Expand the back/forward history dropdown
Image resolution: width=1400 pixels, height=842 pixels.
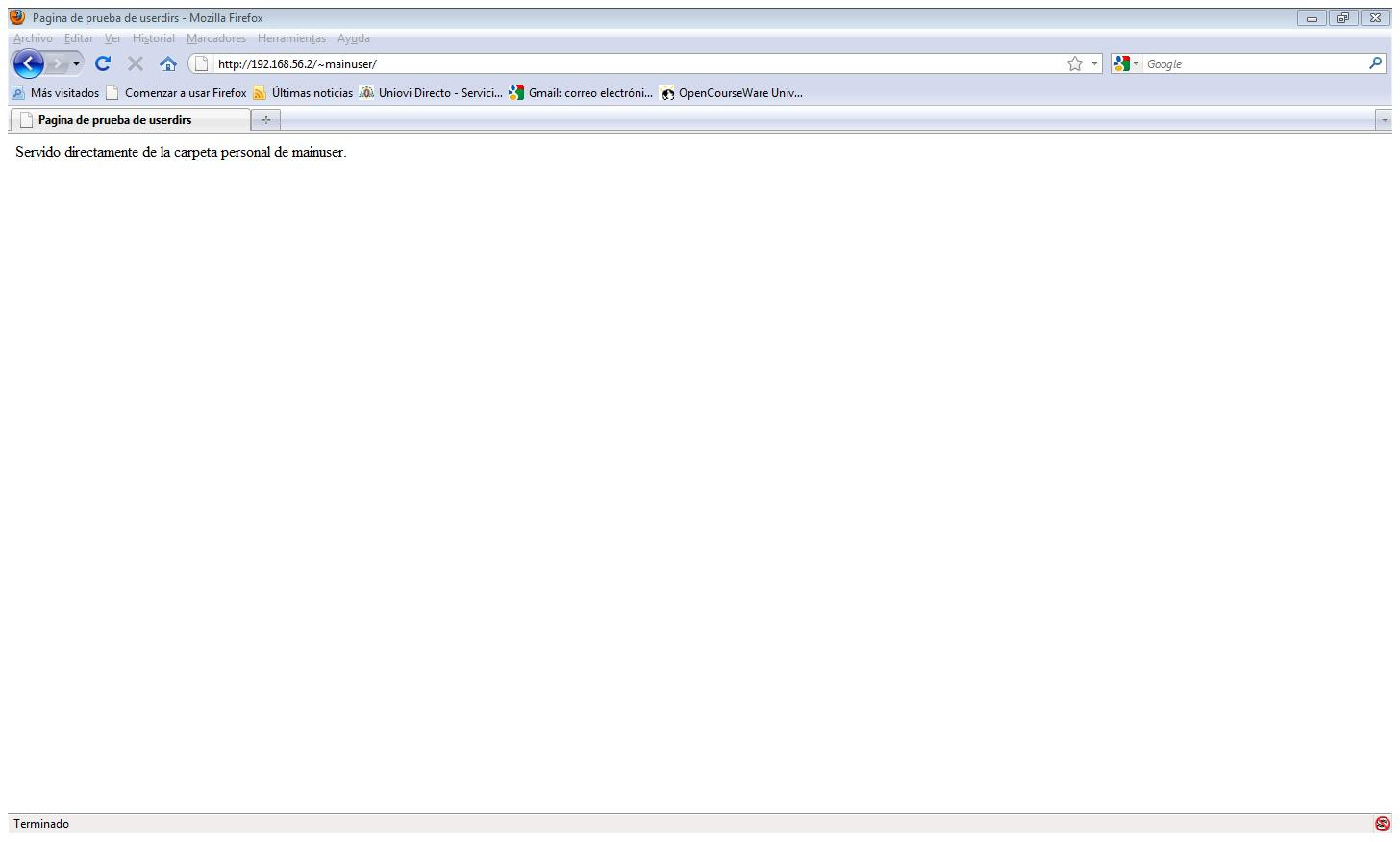(x=77, y=64)
